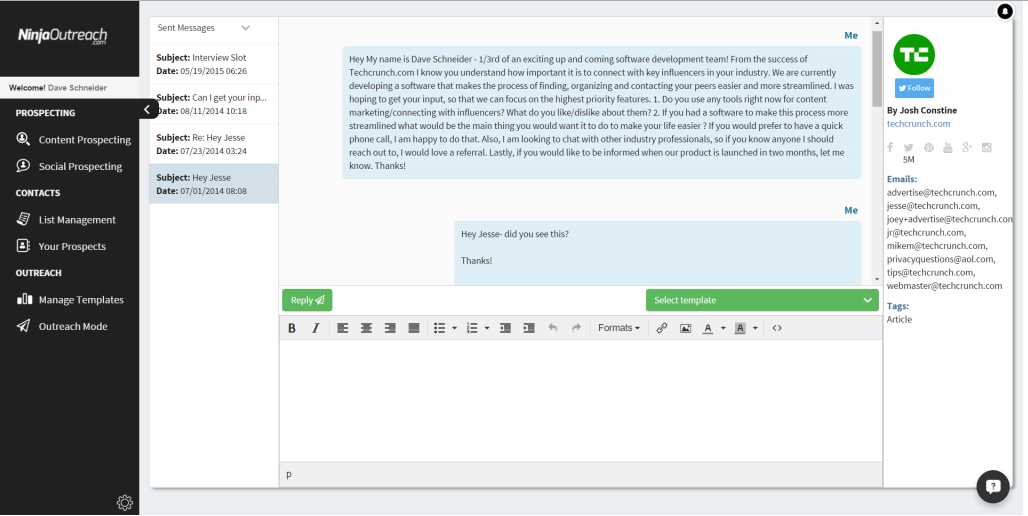Click the NinjaOutreach logo

pos(62,36)
